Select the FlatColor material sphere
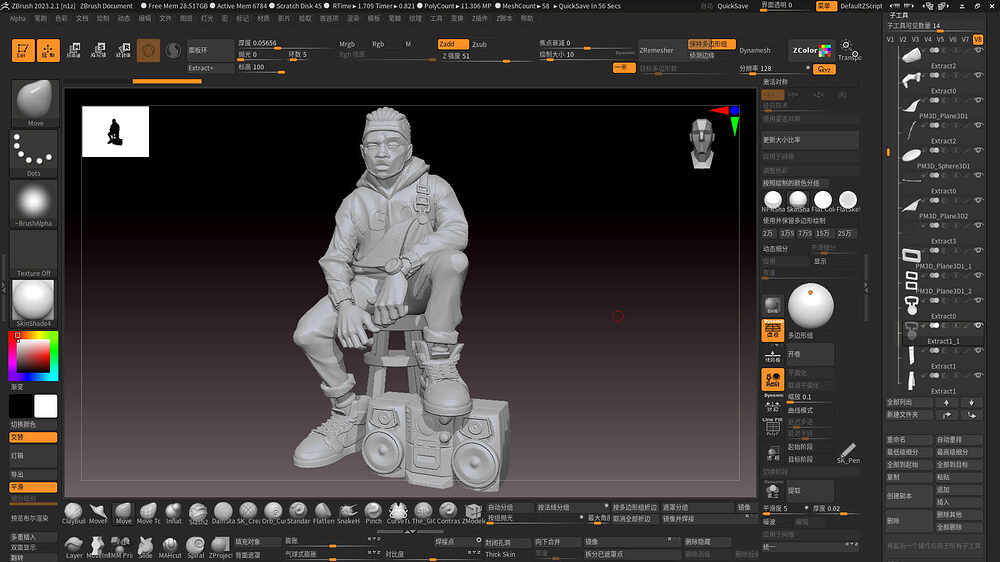The image size is (1000, 562). tap(823, 200)
